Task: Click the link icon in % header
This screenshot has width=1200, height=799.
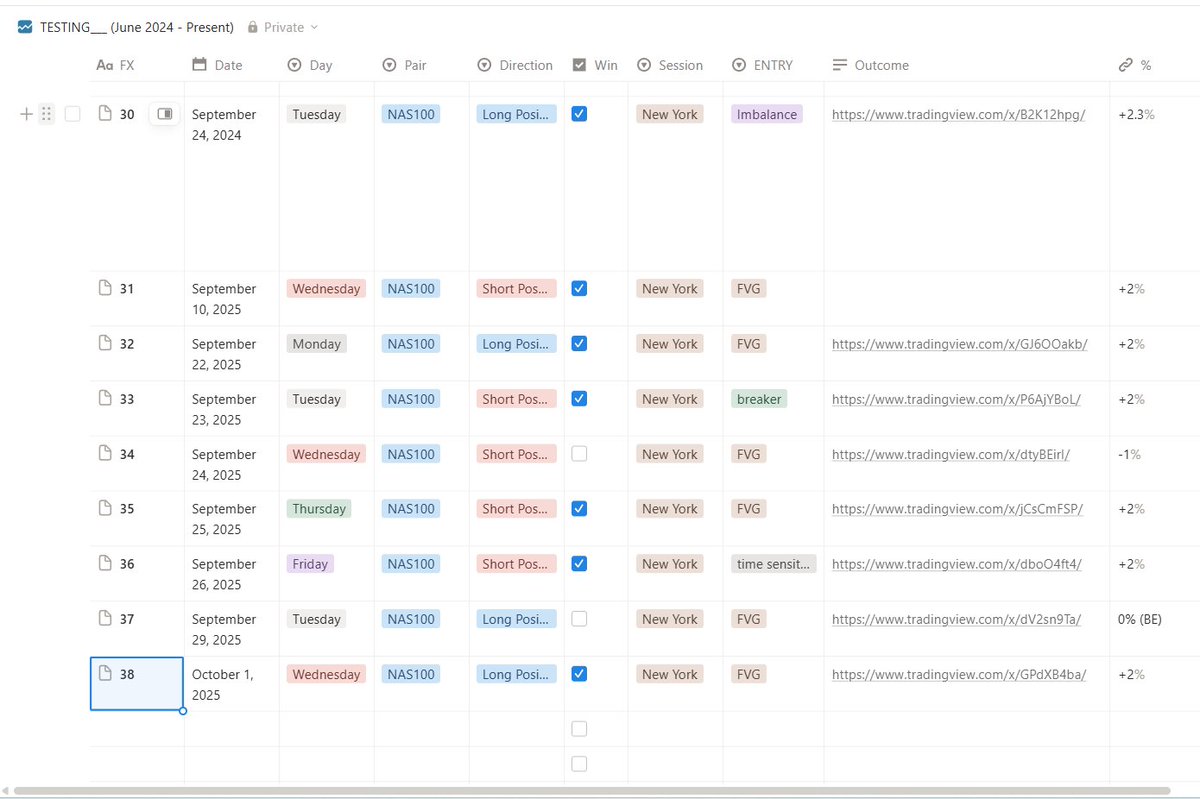Action: pos(1126,65)
